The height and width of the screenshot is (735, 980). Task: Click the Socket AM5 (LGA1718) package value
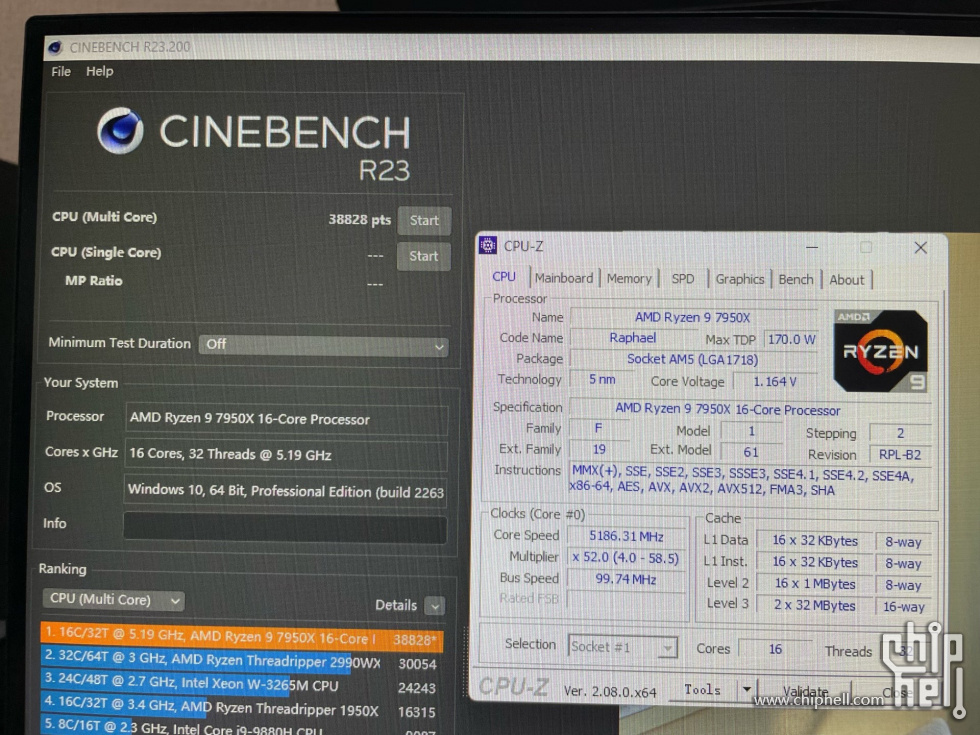pos(692,359)
